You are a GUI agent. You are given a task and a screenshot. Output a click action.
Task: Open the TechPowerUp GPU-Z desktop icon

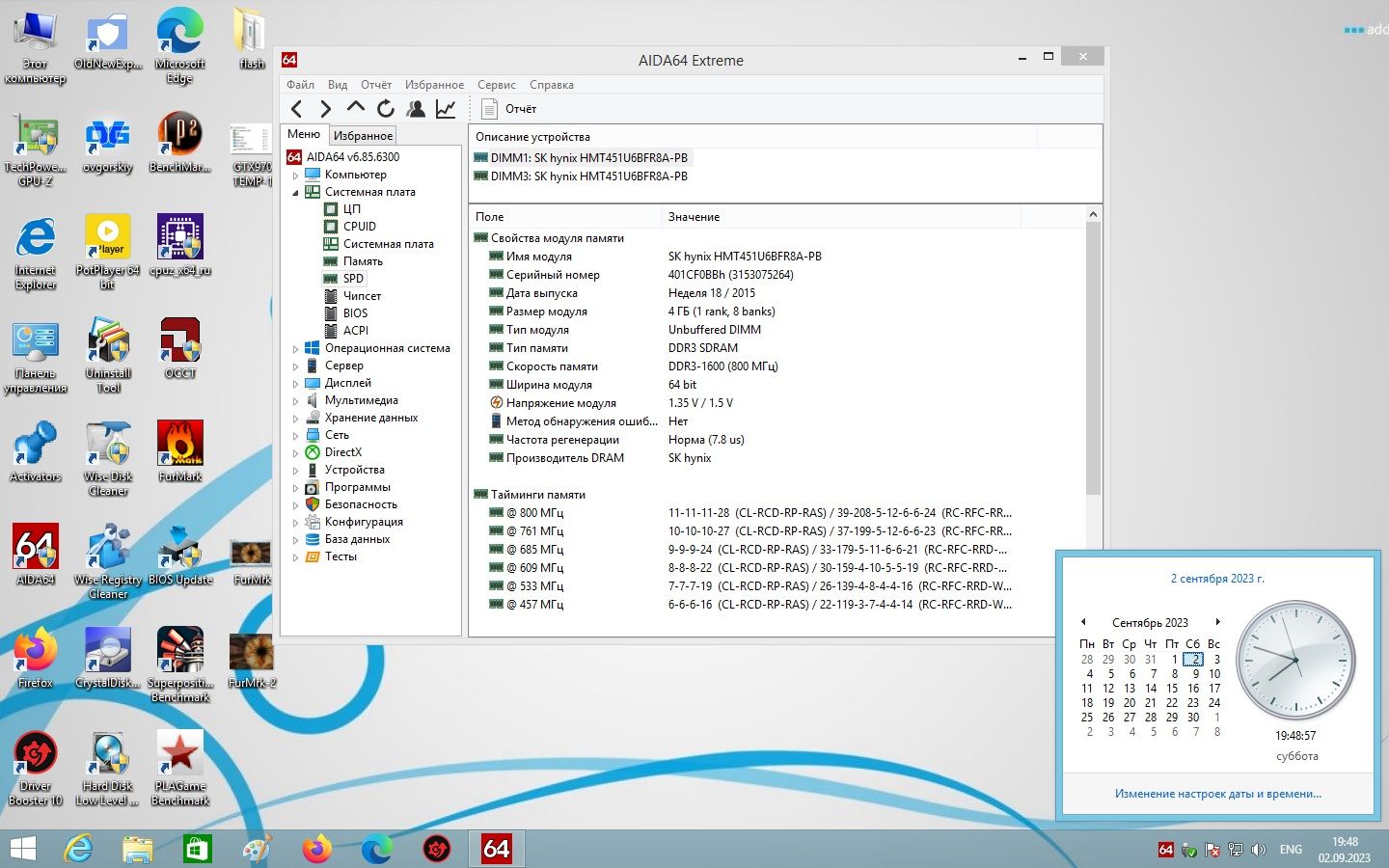pos(36,150)
